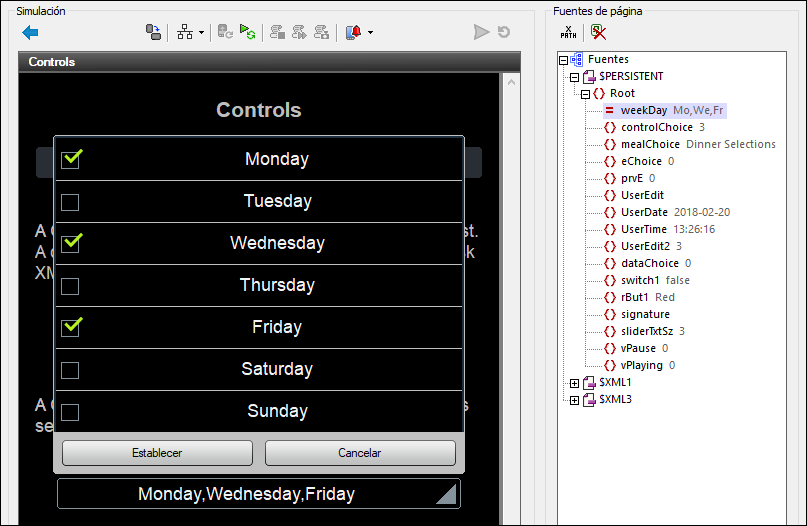Uncheck the Monday checkbox
This screenshot has height=526, width=807.
(70, 159)
